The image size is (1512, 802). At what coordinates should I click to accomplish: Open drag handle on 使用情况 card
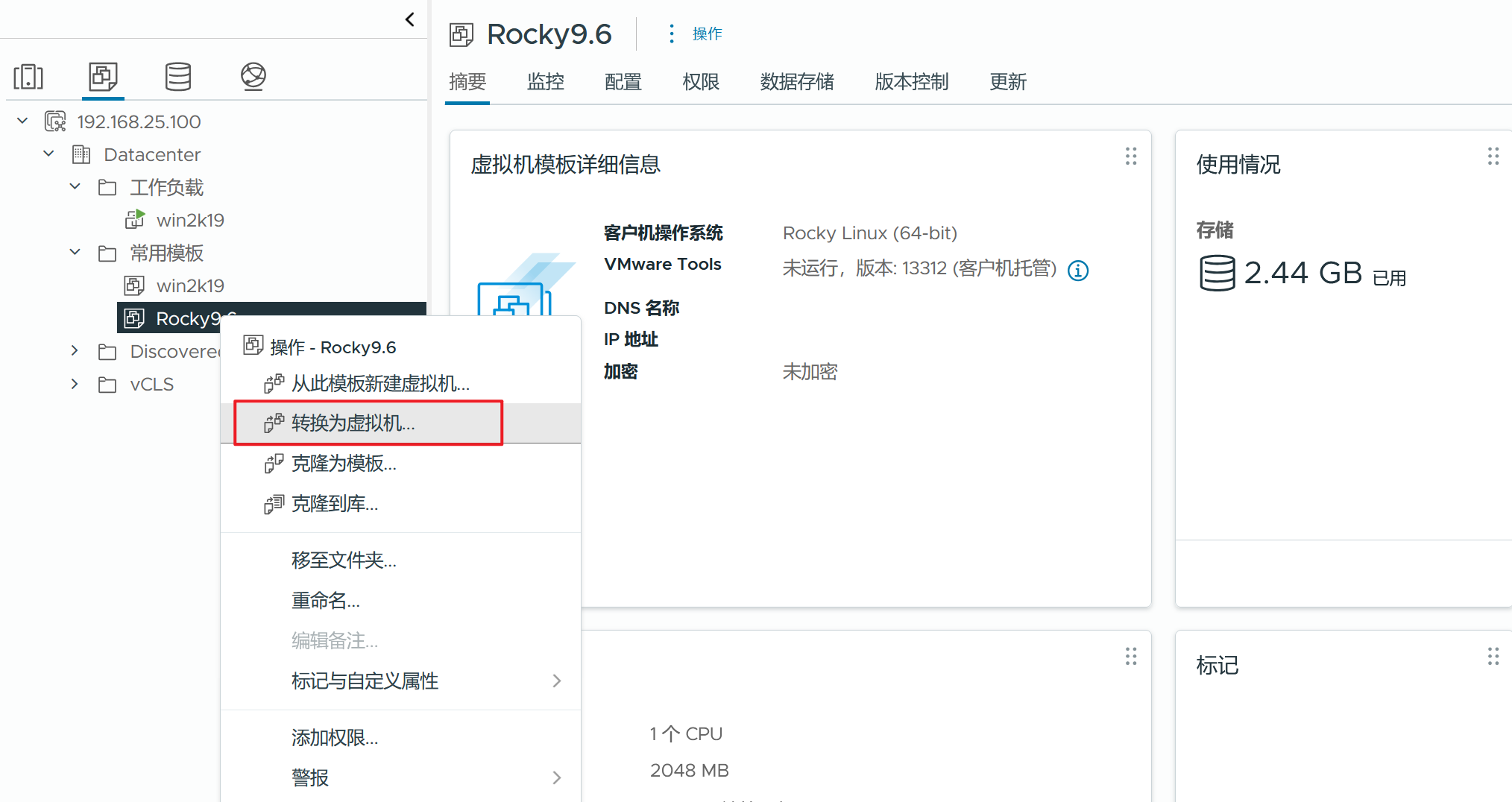point(1493,156)
